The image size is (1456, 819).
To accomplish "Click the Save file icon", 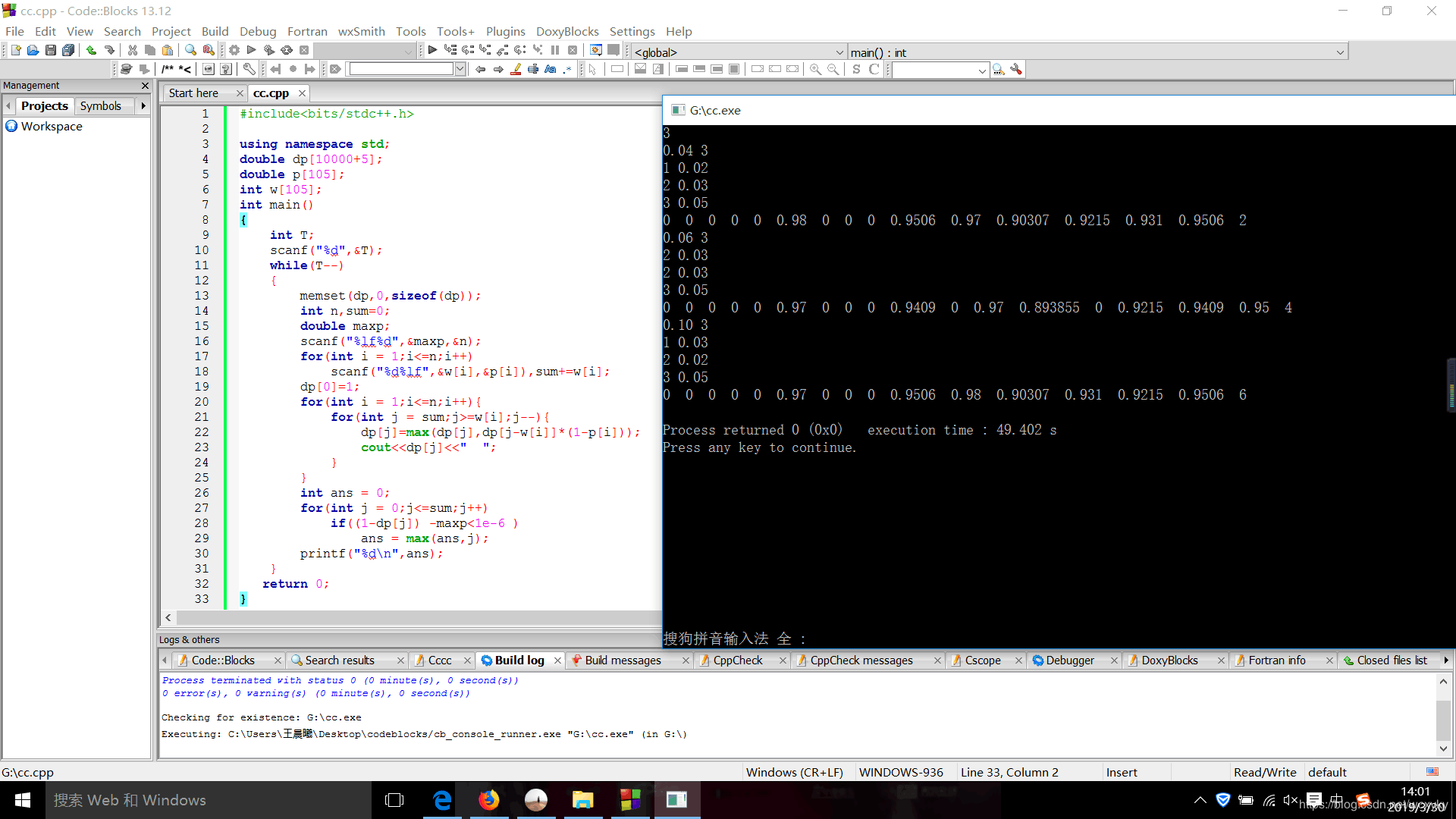I will pos(50,50).
